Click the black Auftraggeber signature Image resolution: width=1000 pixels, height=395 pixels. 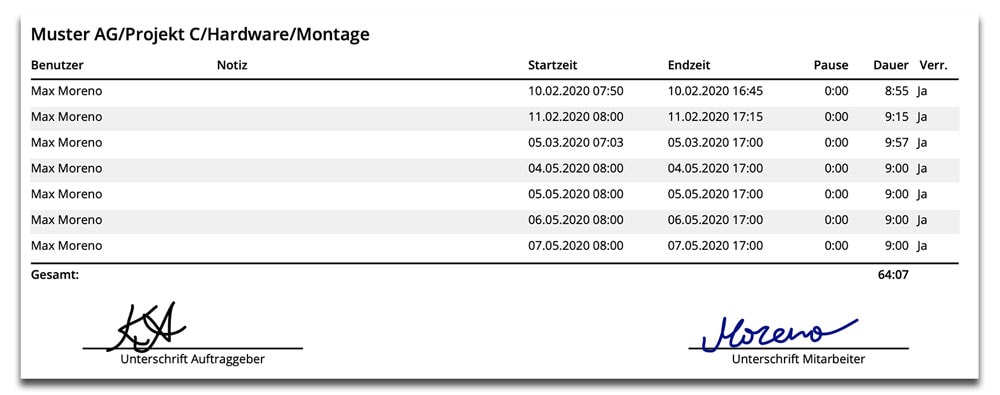pos(144,327)
